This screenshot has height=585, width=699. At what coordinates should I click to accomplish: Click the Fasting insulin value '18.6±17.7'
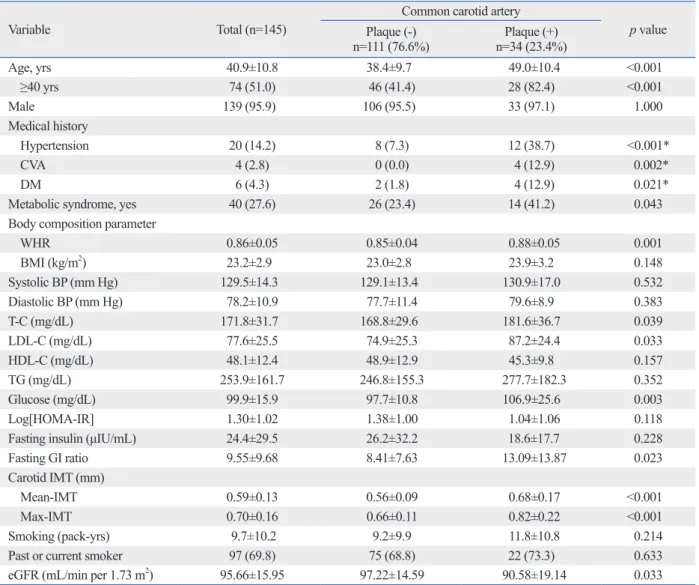point(534,439)
